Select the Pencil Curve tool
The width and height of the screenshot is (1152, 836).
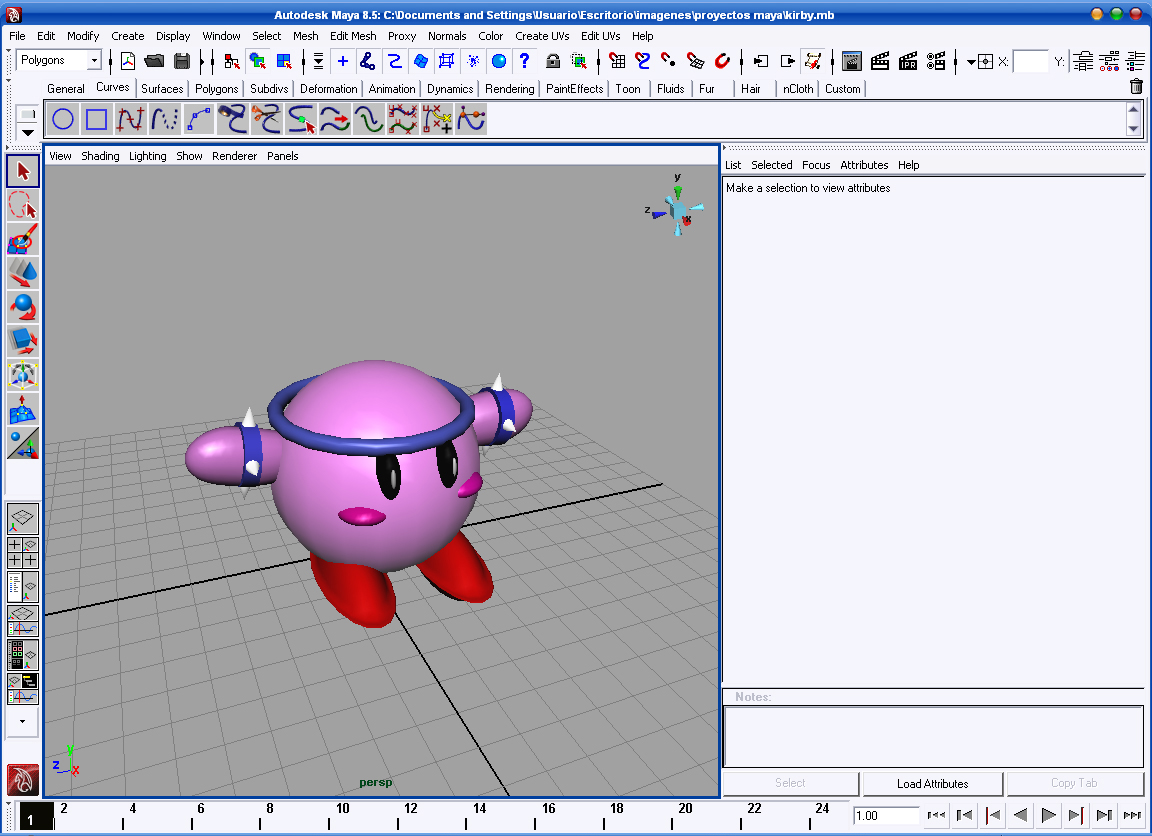[165, 119]
